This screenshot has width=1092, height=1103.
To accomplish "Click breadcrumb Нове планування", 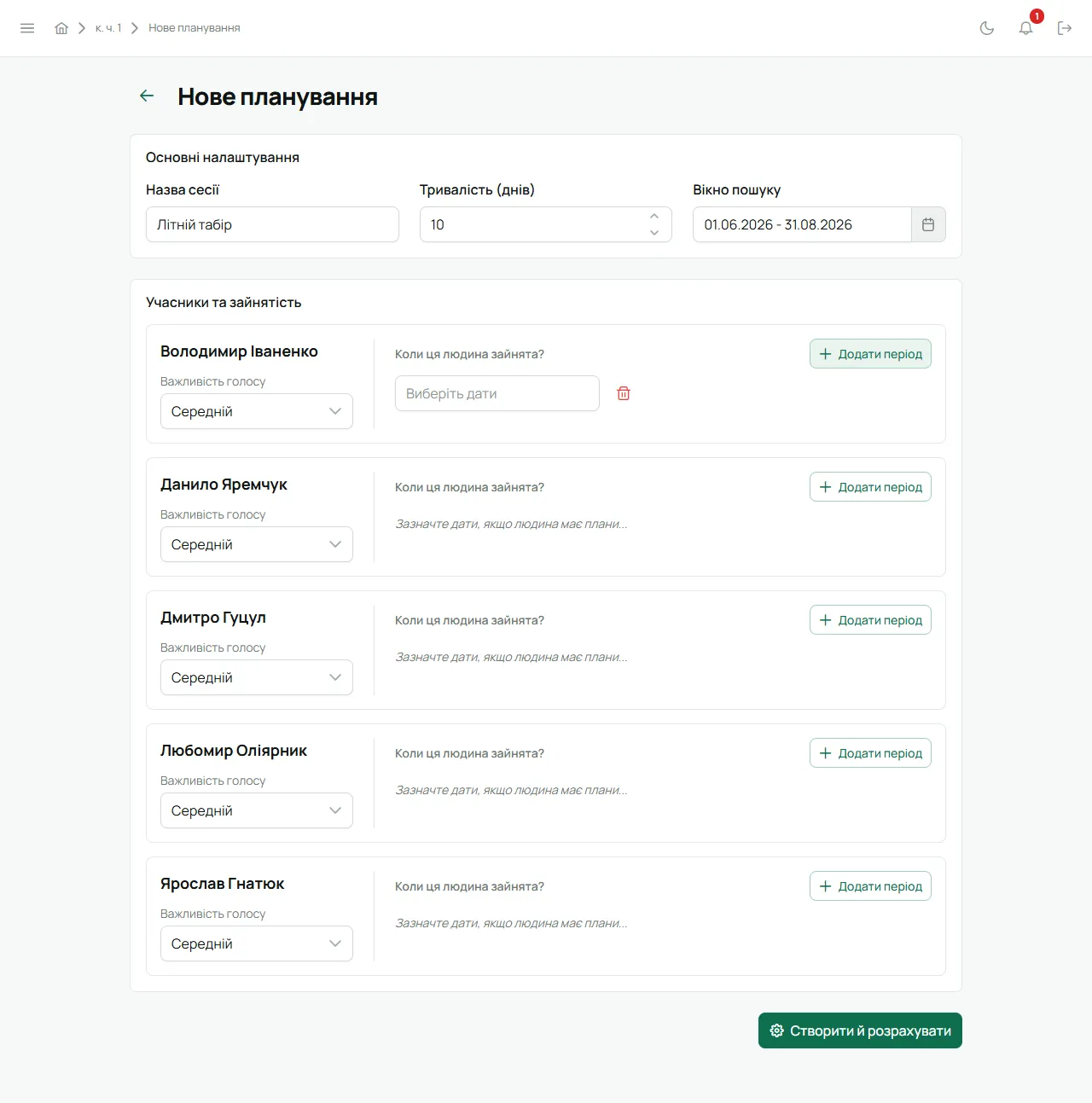I will pyautogui.click(x=195, y=28).
